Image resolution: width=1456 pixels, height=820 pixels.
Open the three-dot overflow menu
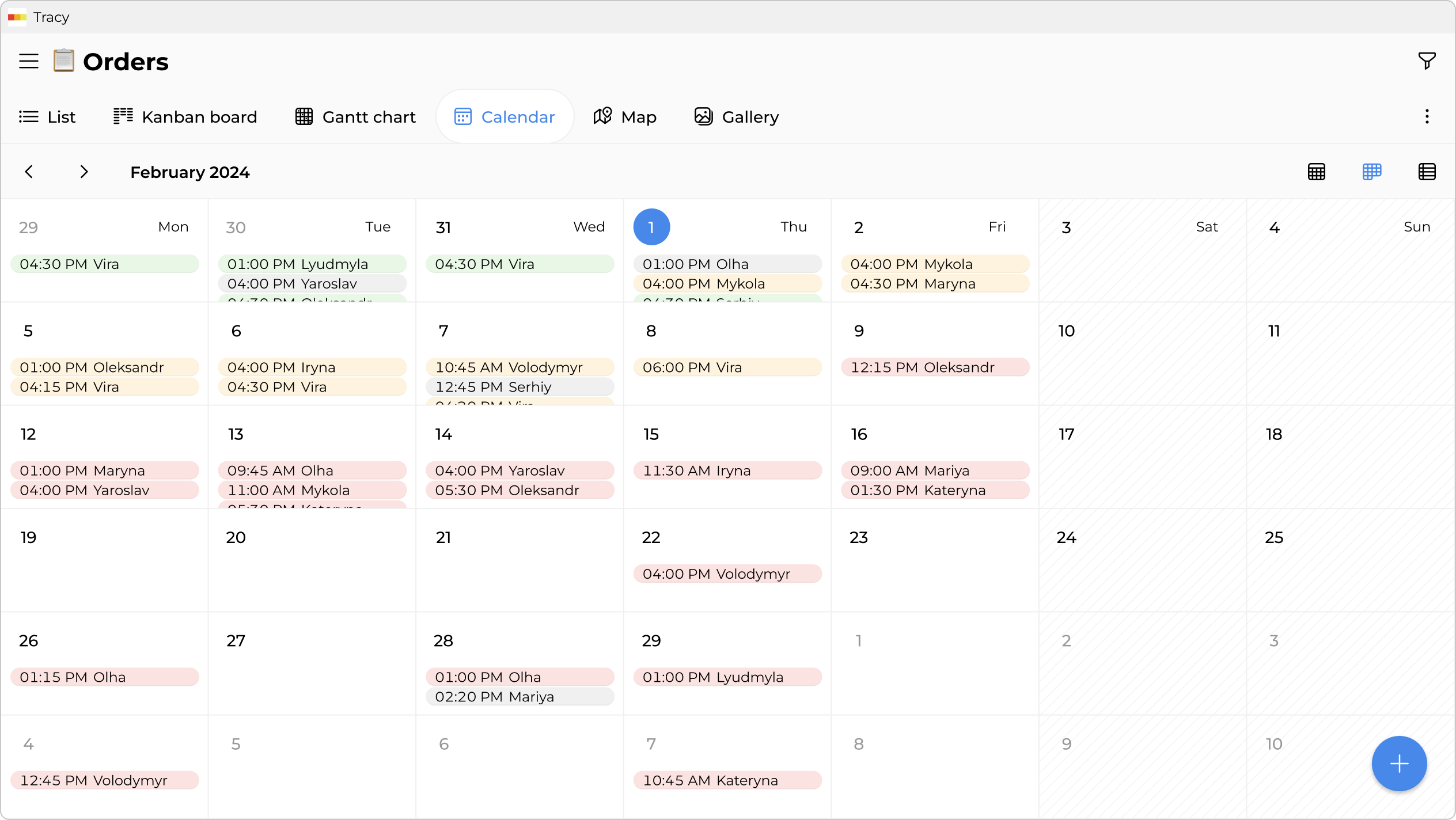pyautogui.click(x=1427, y=116)
